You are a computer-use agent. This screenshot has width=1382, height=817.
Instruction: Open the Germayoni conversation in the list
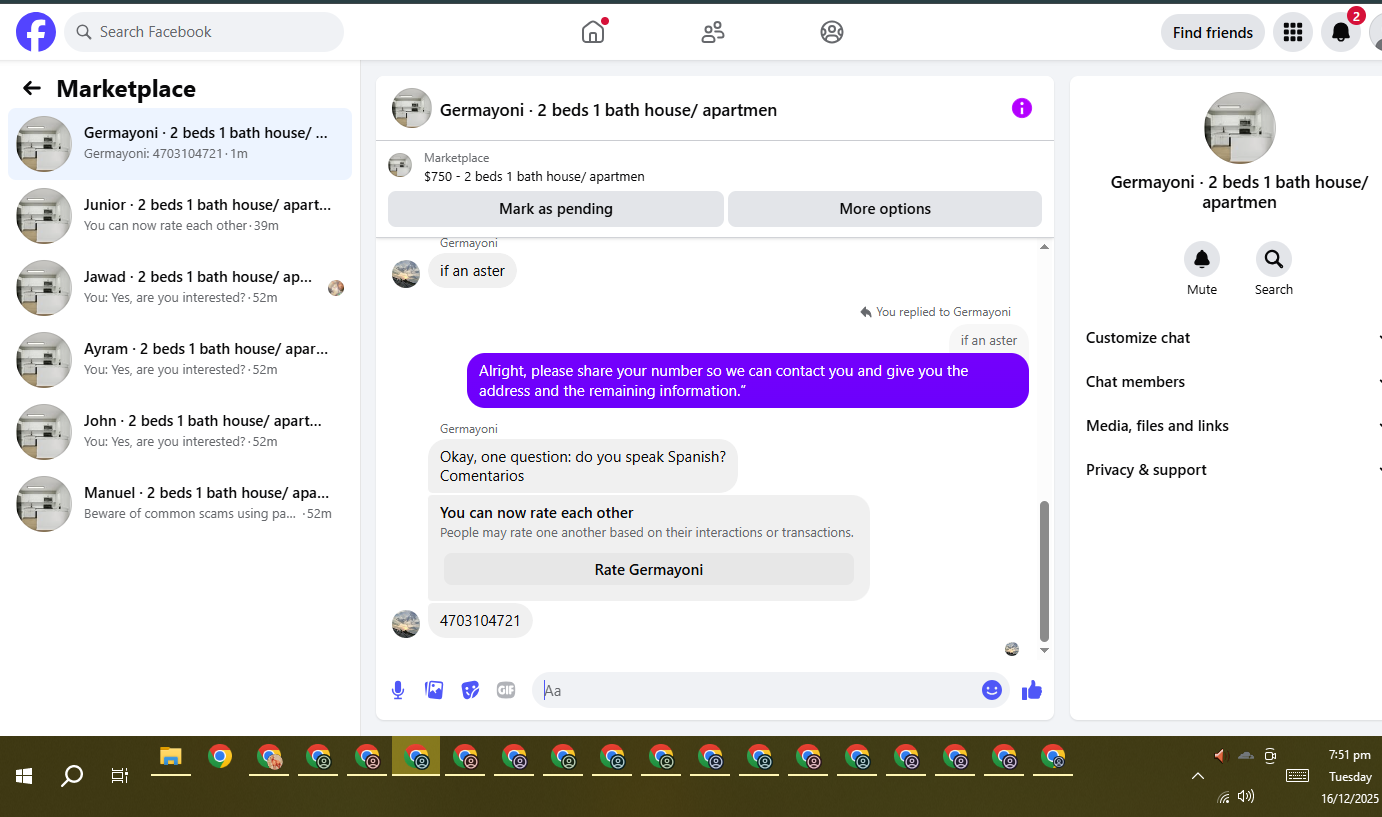pos(180,144)
